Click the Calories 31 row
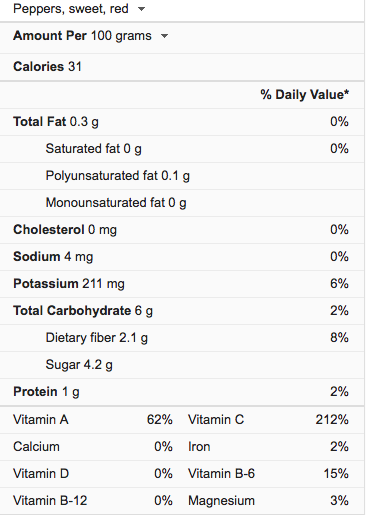 click(x=182, y=67)
